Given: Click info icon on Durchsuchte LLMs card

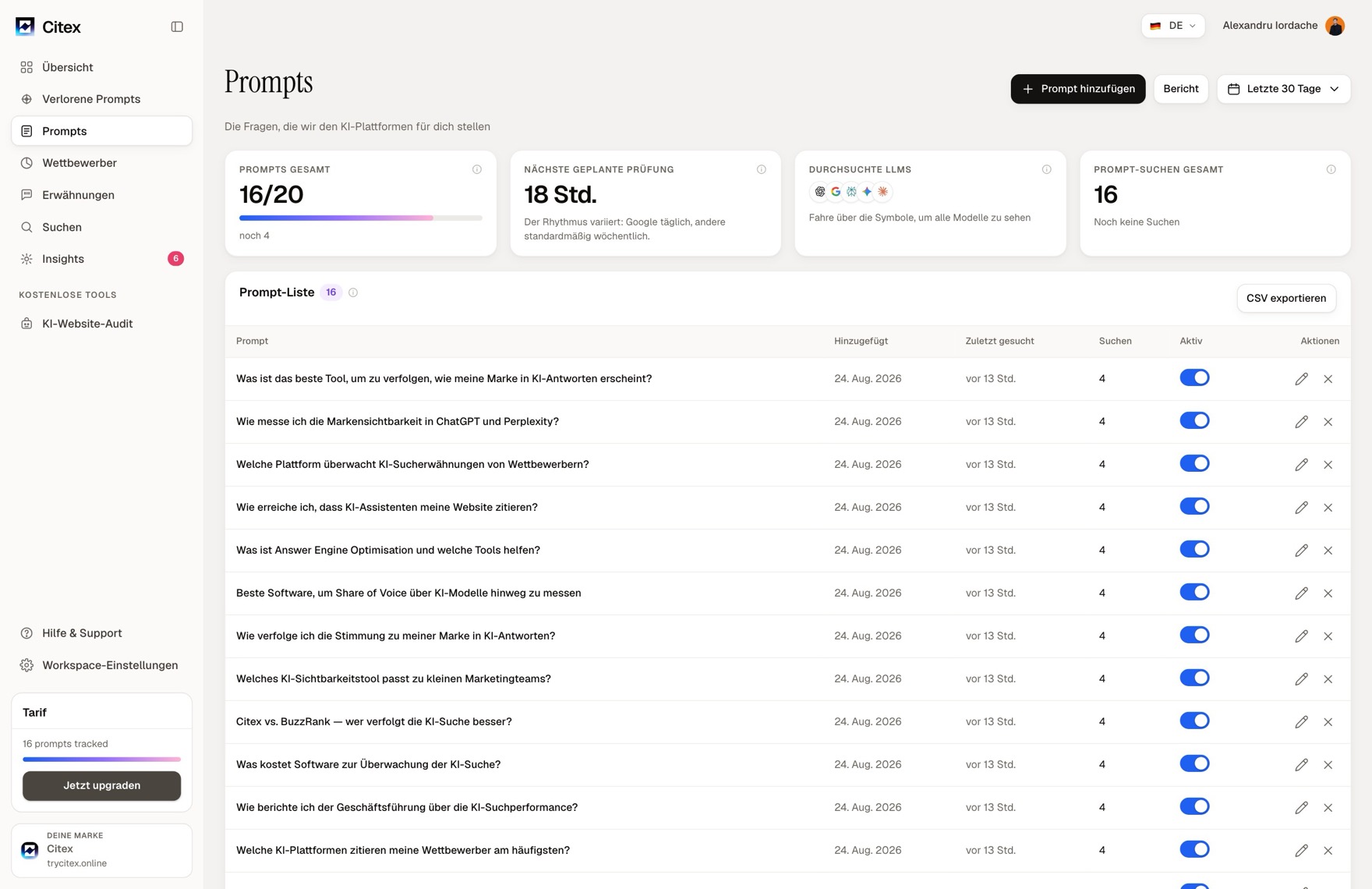Looking at the screenshot, I should tap(1046, 169).
